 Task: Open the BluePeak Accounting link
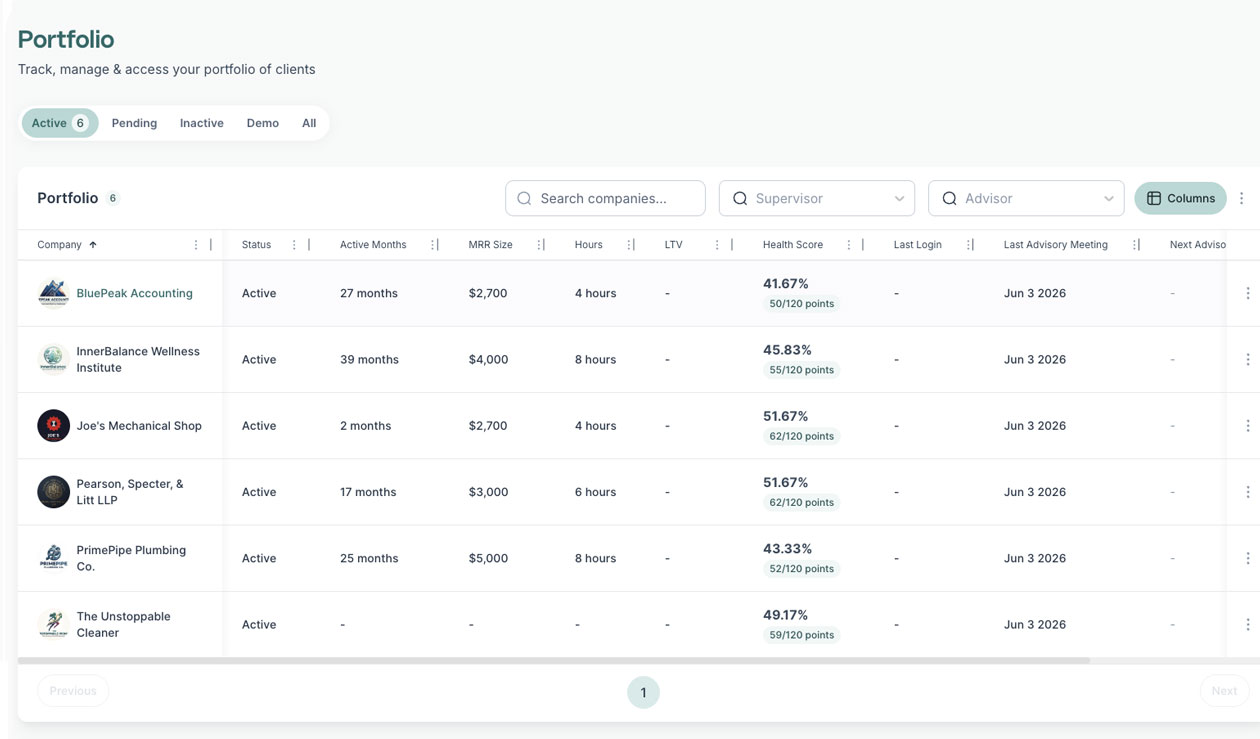[134, 293]
